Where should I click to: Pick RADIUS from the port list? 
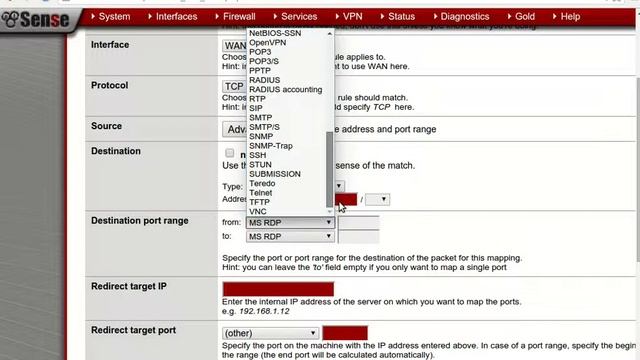click(x=264, y=80)
